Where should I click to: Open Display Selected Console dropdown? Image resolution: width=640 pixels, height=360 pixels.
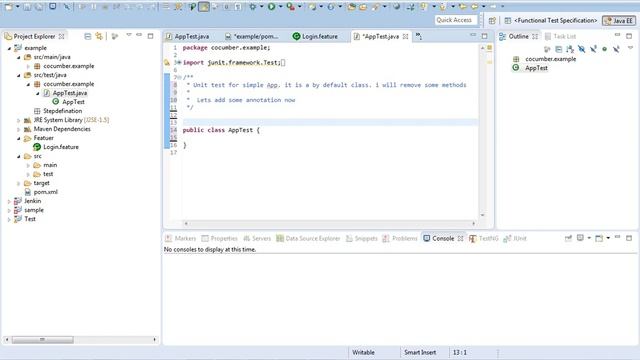pos(589,238)
